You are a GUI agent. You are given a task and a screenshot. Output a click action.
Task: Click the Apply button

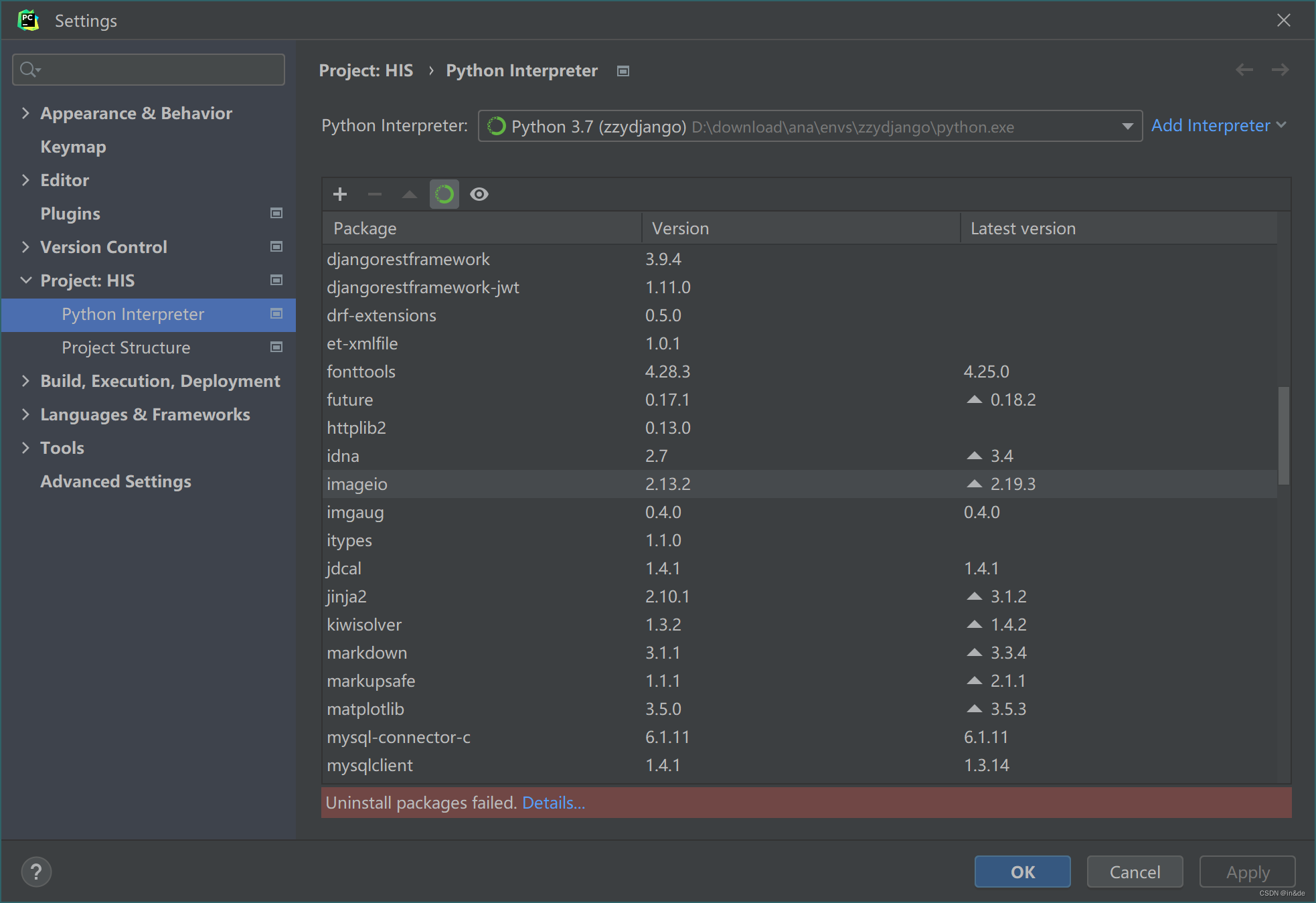[1247, 872]
